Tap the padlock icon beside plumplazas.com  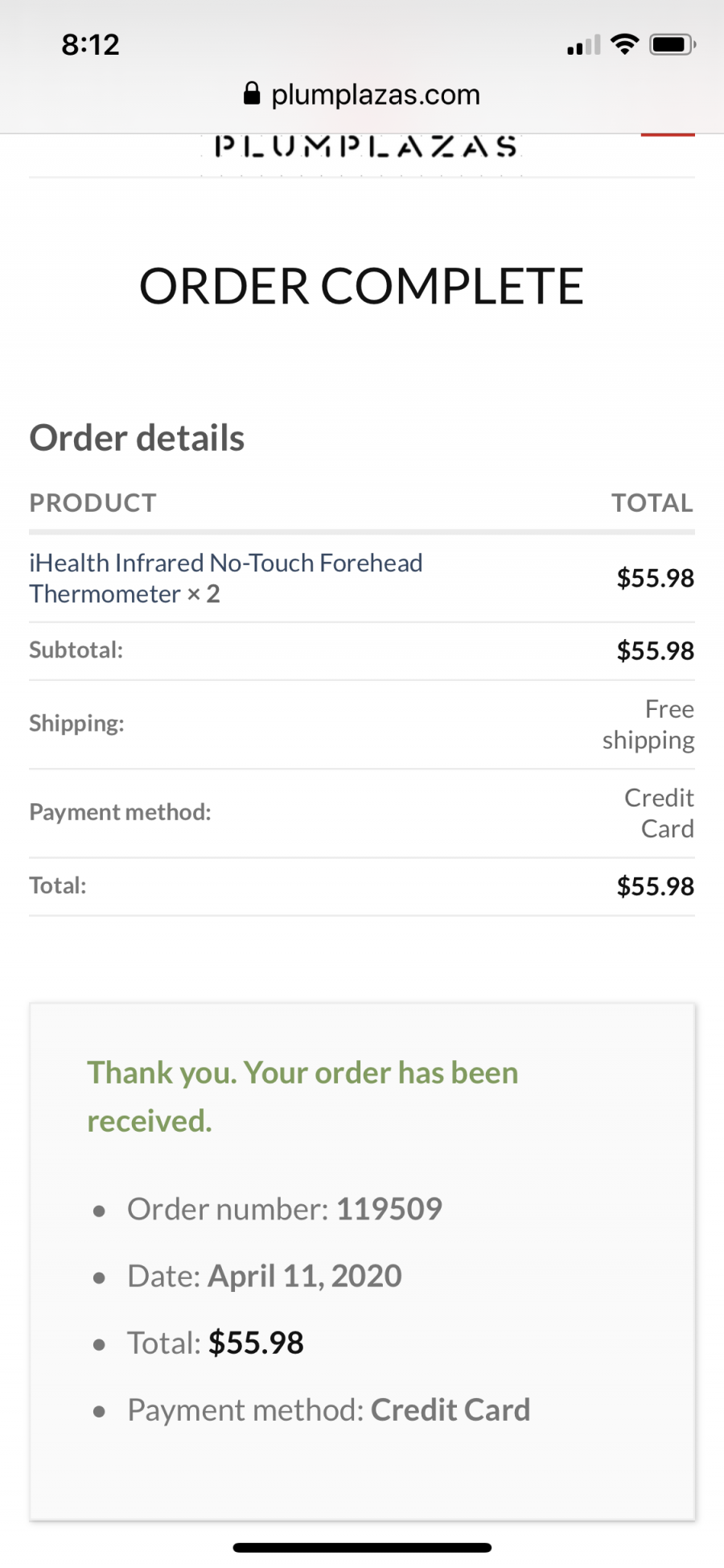[x=252, y=94]
